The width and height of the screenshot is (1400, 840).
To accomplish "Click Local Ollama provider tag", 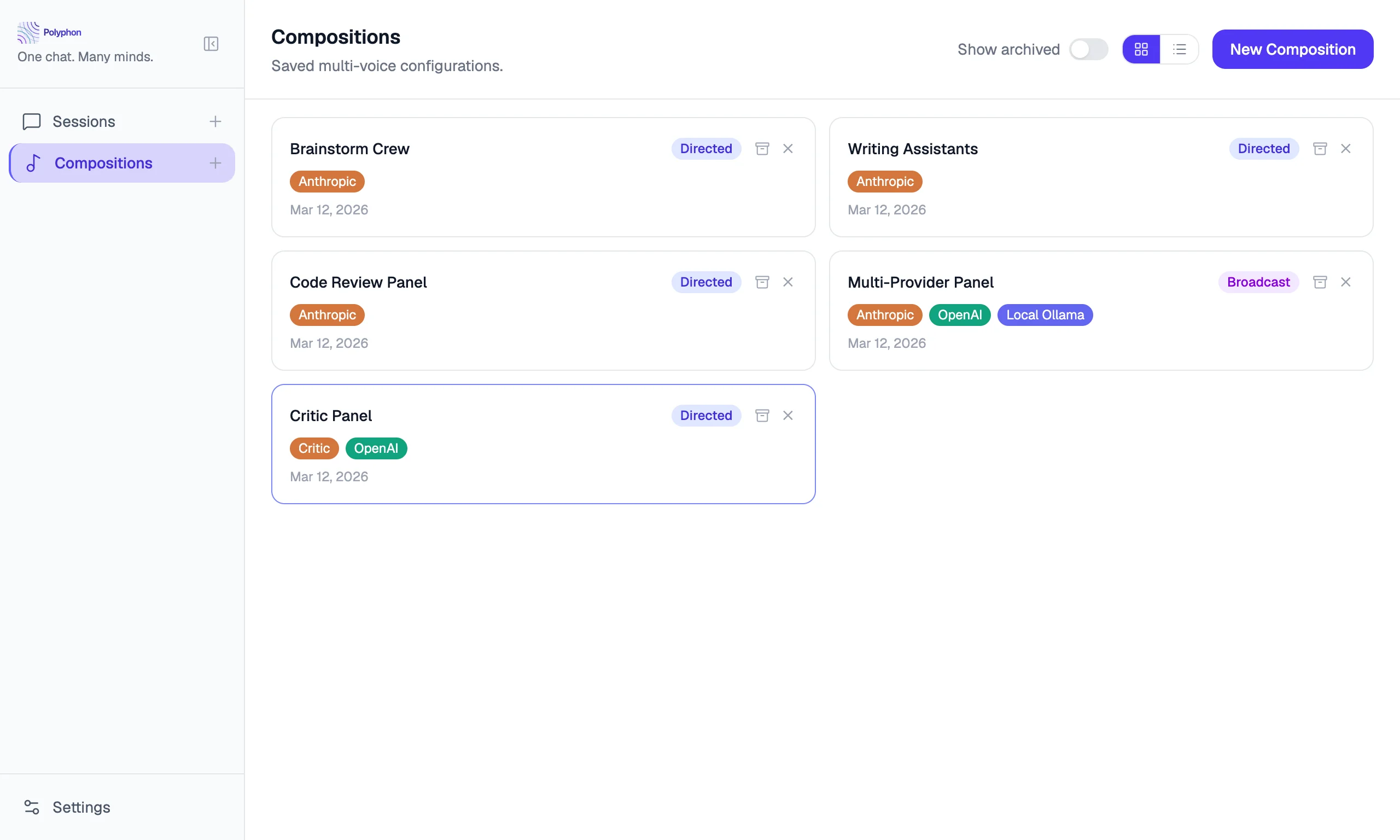I will click(x=1045, y=314).
